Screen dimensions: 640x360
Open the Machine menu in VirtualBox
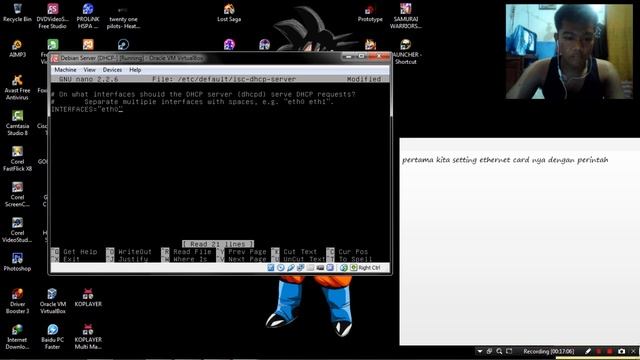(65, 70)
